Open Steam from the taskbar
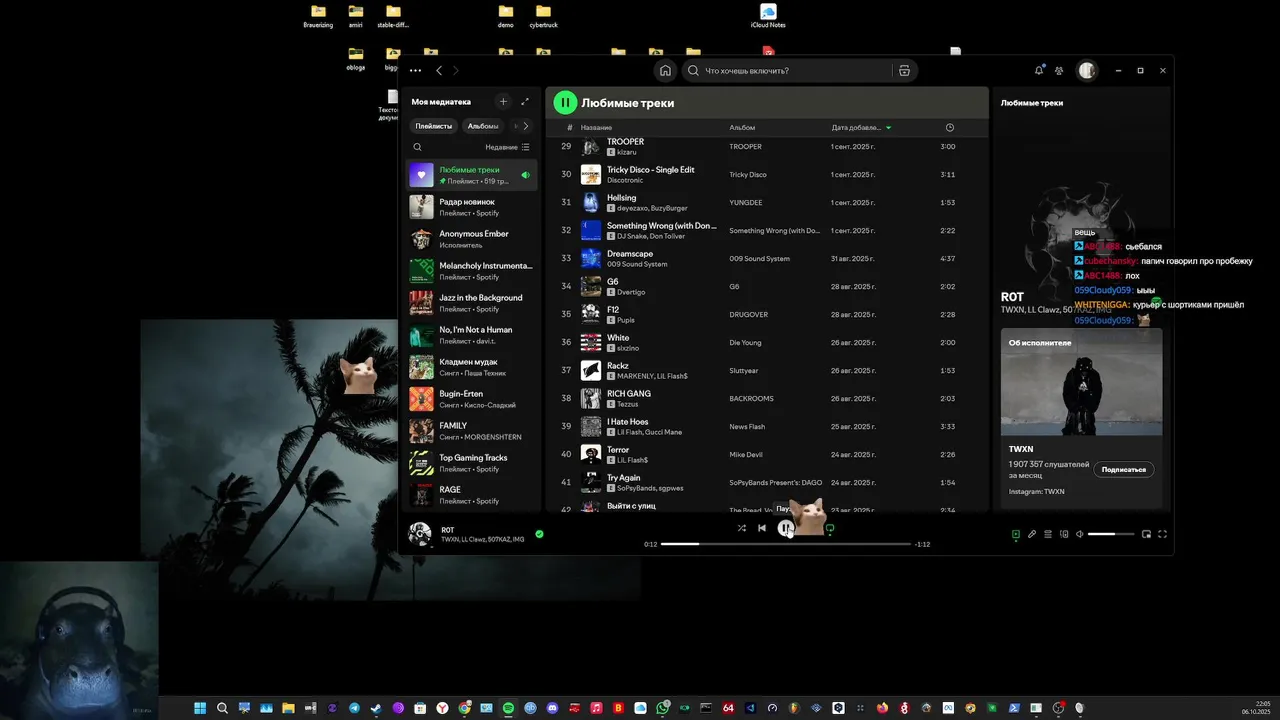The image size is (1280, 720). pyautogui.click(x=376, y=708)
